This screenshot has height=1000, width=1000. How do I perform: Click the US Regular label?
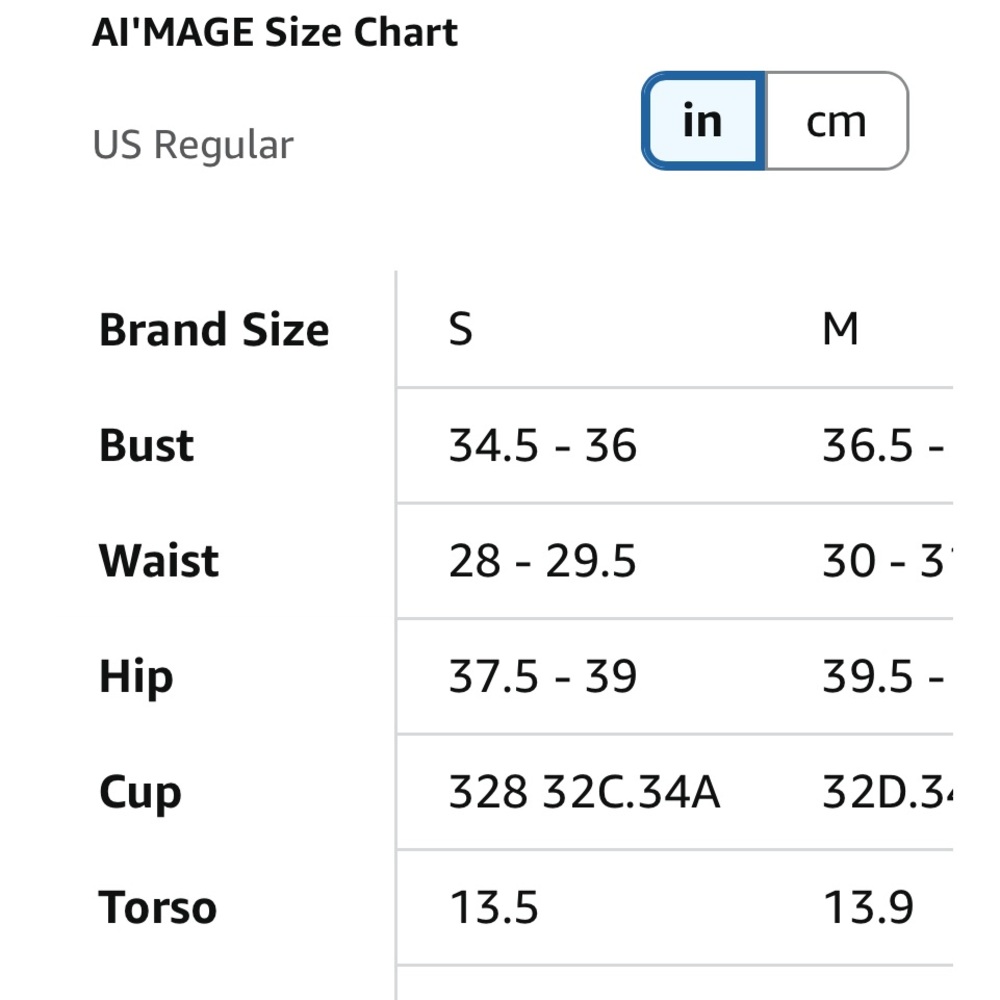[193, 145]
